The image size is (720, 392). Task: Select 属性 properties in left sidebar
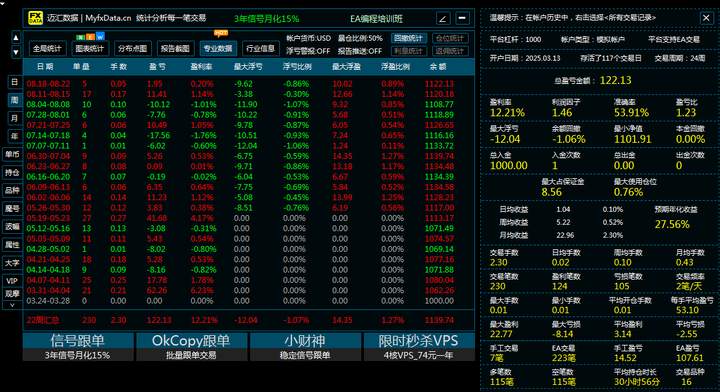12,245
